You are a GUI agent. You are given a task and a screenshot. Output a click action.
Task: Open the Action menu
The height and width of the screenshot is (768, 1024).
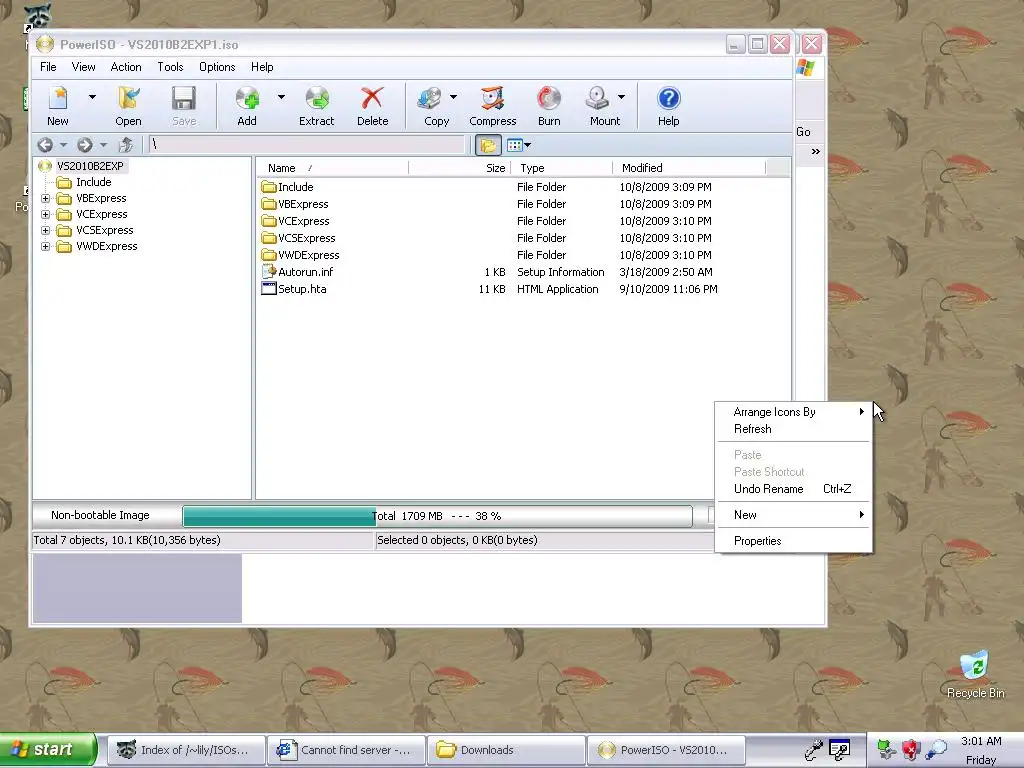coord(126,67)
